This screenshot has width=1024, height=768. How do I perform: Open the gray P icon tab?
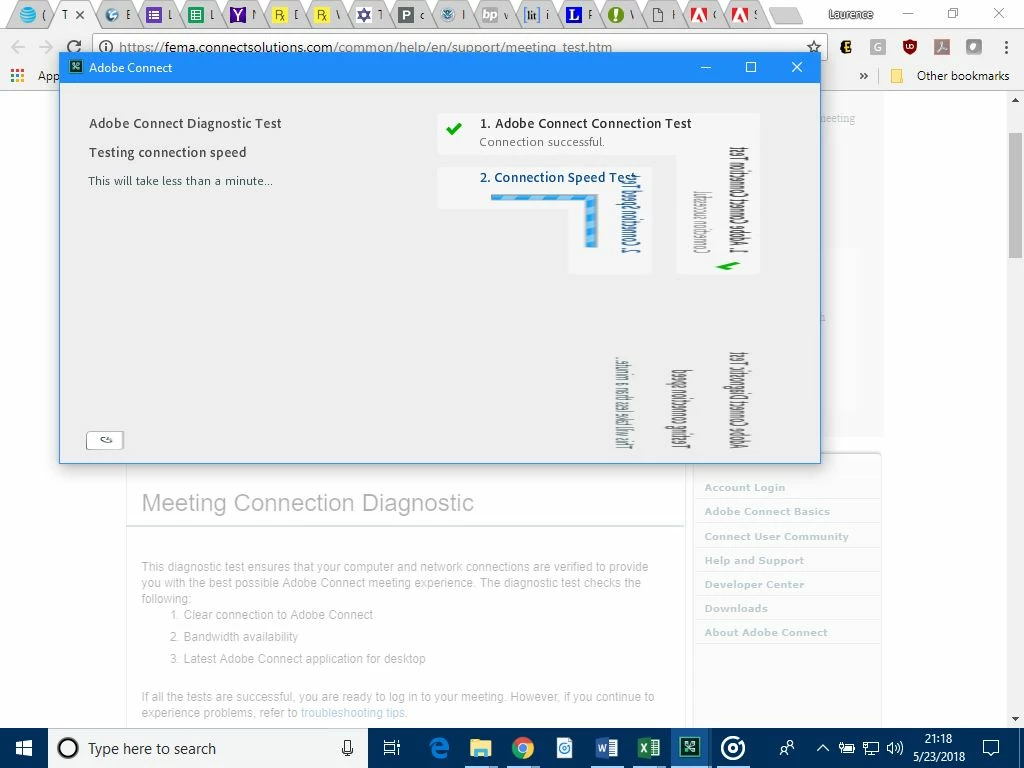[406, 14]
